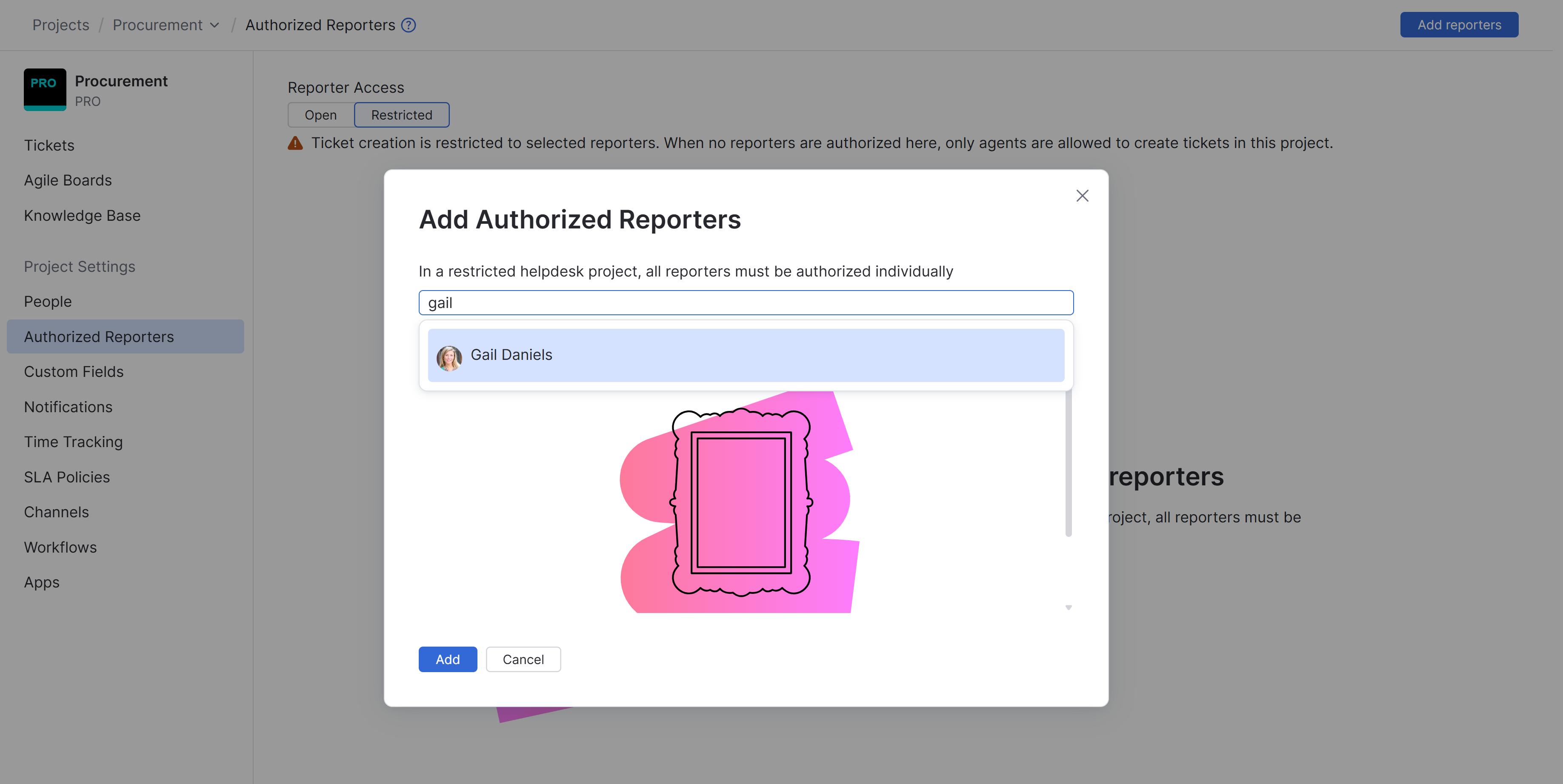Navigate to Projects breadcrumb link
The image size is (1563, 784).
pos(61,25)
